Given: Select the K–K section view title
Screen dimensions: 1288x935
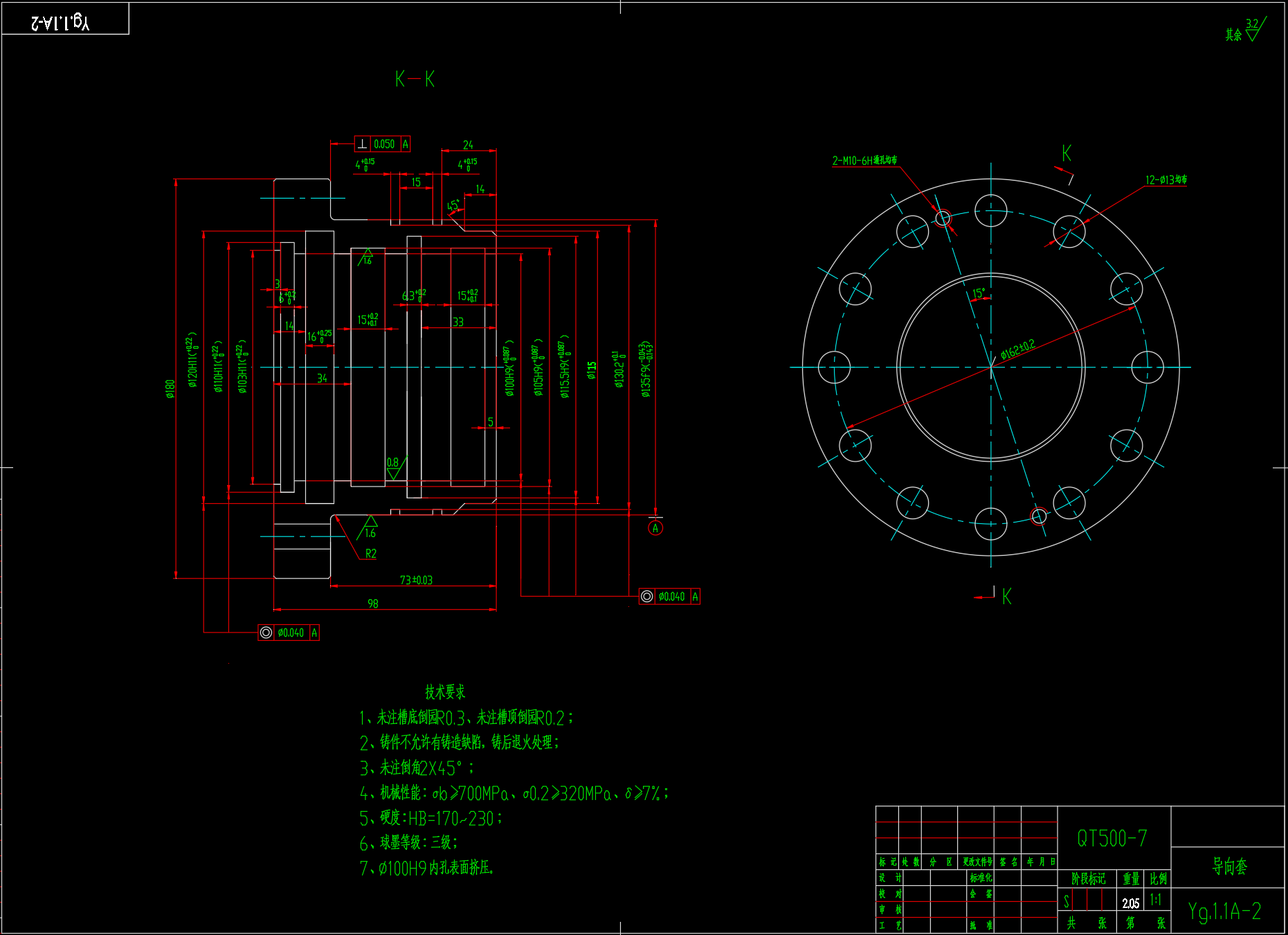Looking at the screenshot, I should pos(415,80).
